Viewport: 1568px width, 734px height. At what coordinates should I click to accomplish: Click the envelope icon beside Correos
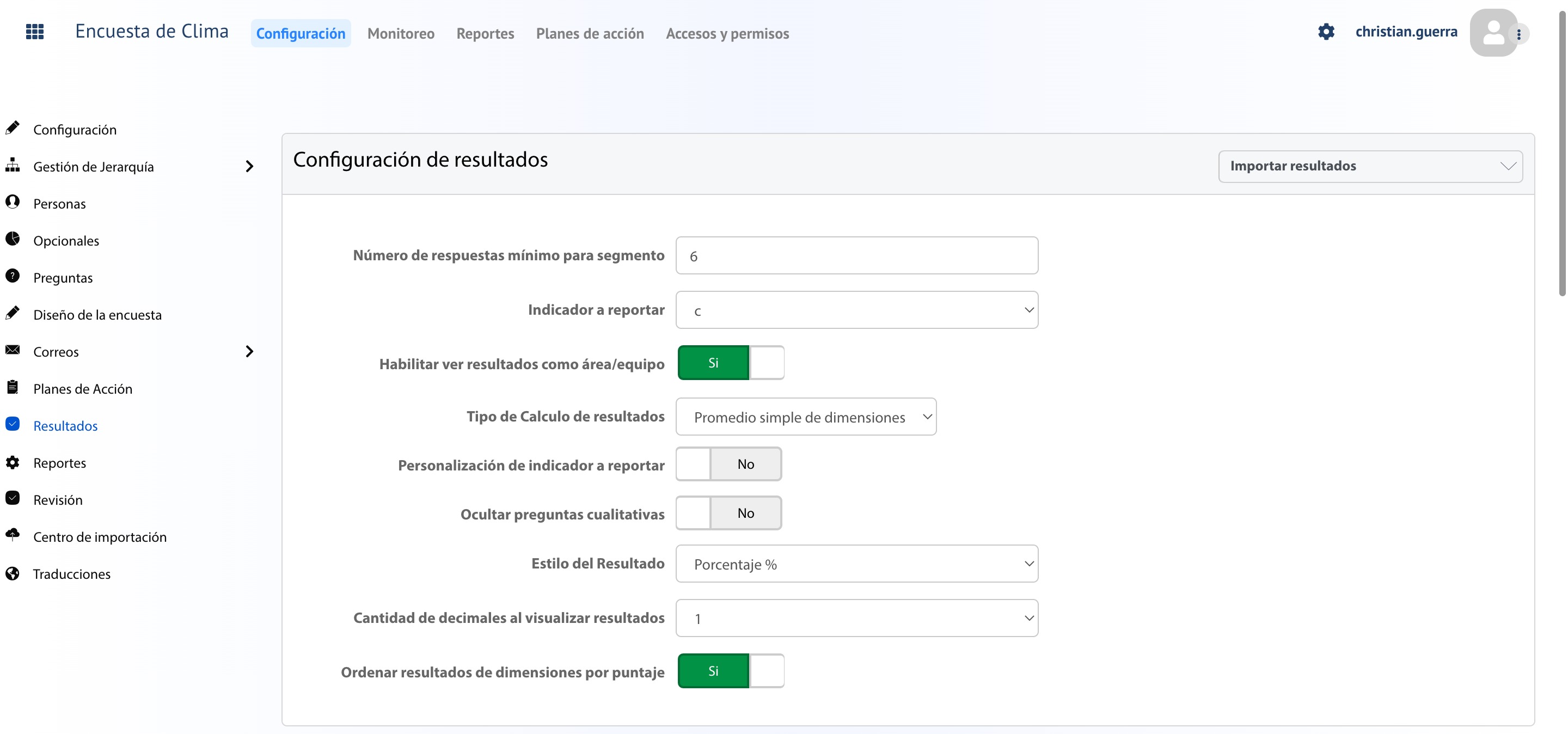click(12, 350)
